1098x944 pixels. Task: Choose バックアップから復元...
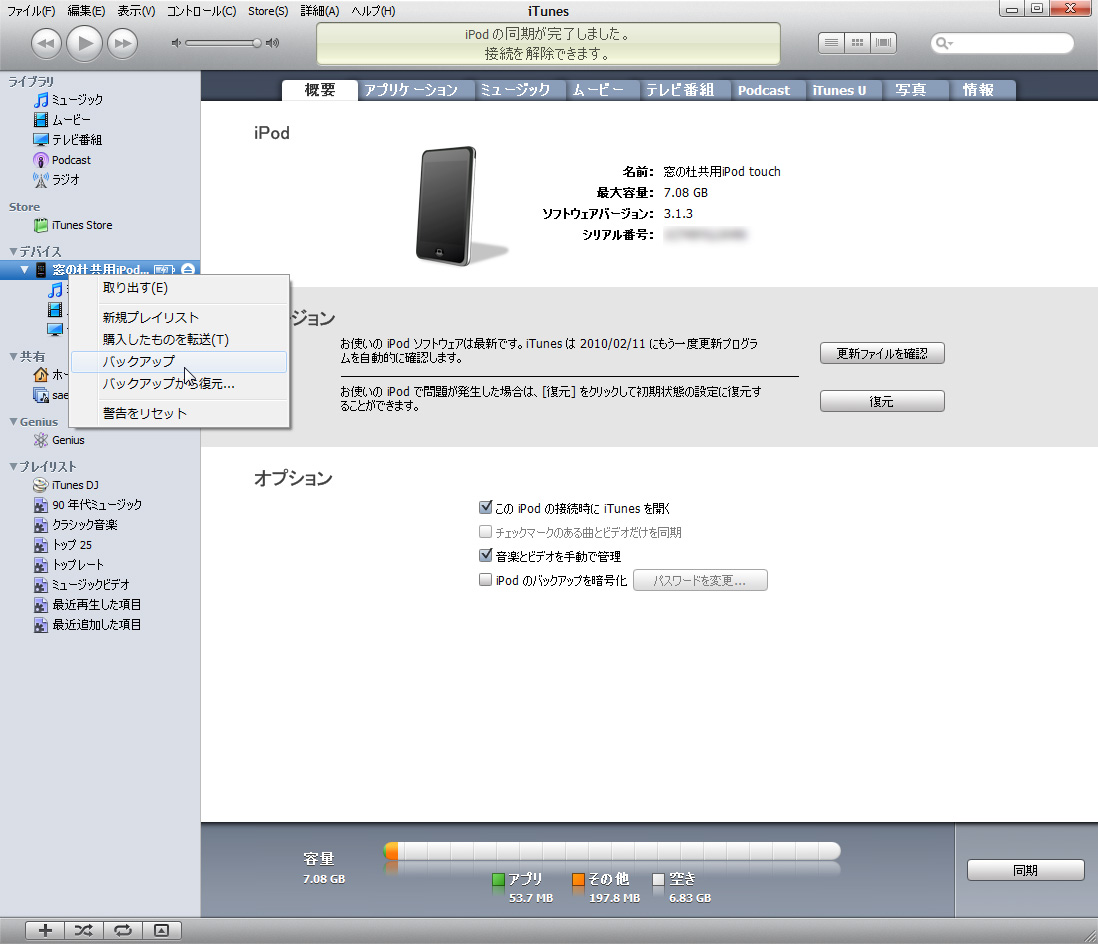[179, 384]
